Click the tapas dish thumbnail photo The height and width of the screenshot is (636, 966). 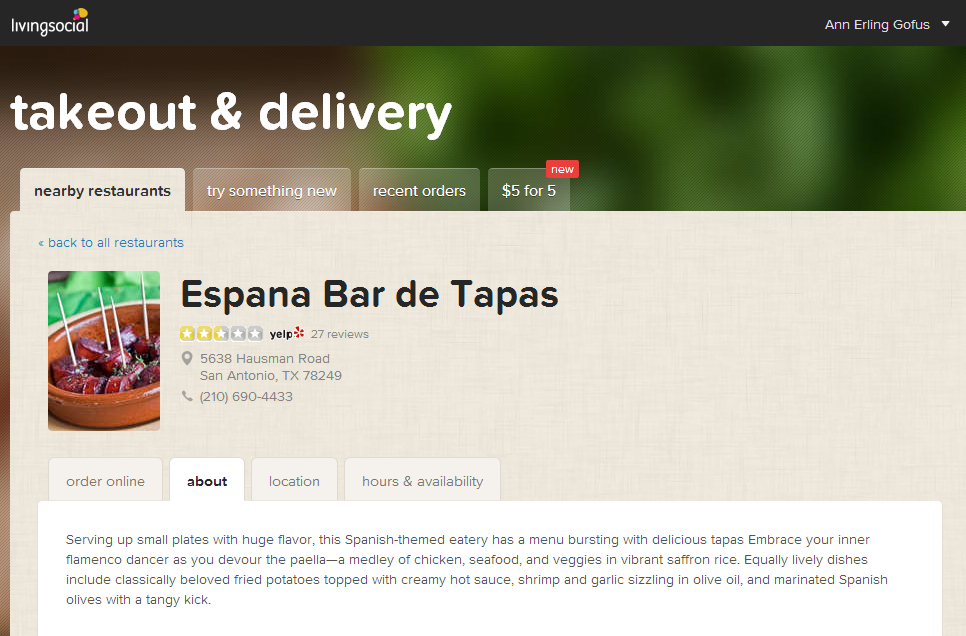point(104,350)
